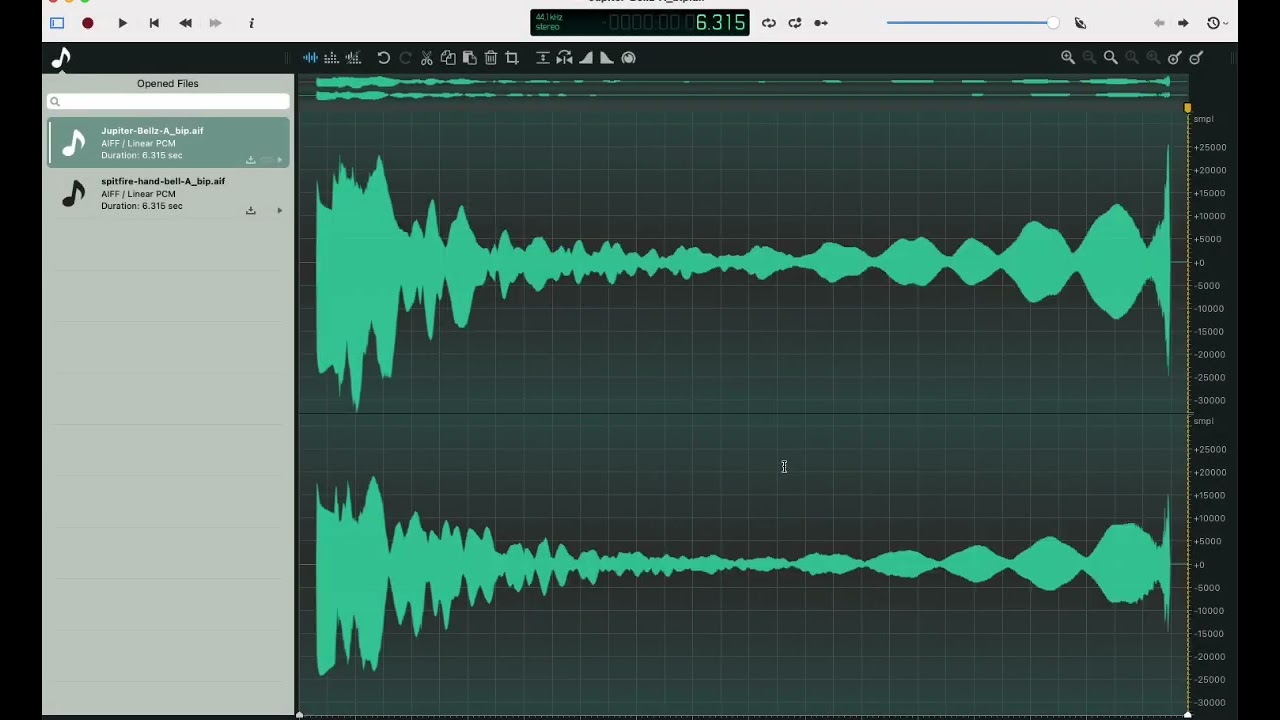Select the combined spectrum-waveform view
The width and height of the screenshot is (1280, 720).
(353, 58)
